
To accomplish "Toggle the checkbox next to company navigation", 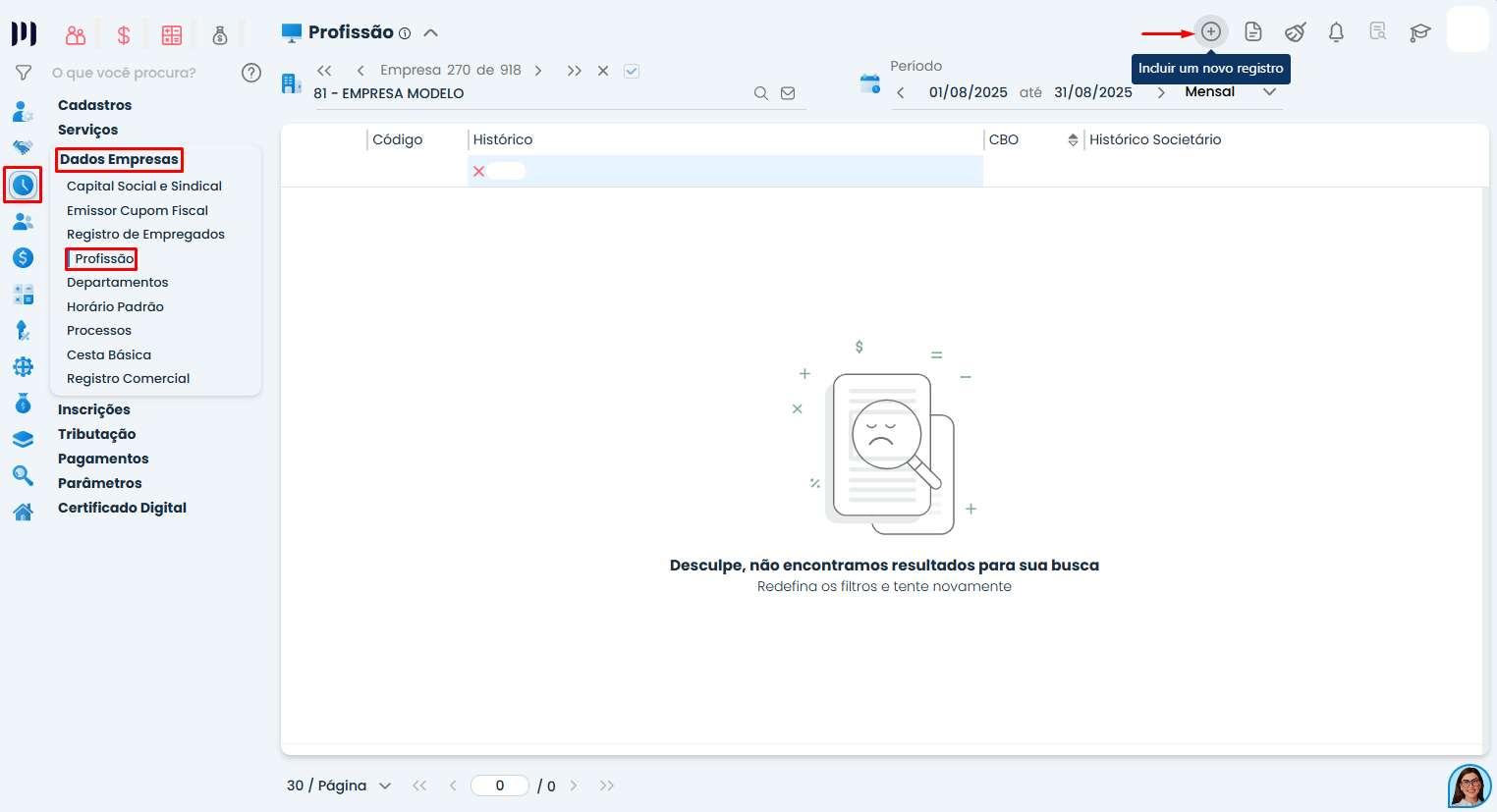I will 632,71.
